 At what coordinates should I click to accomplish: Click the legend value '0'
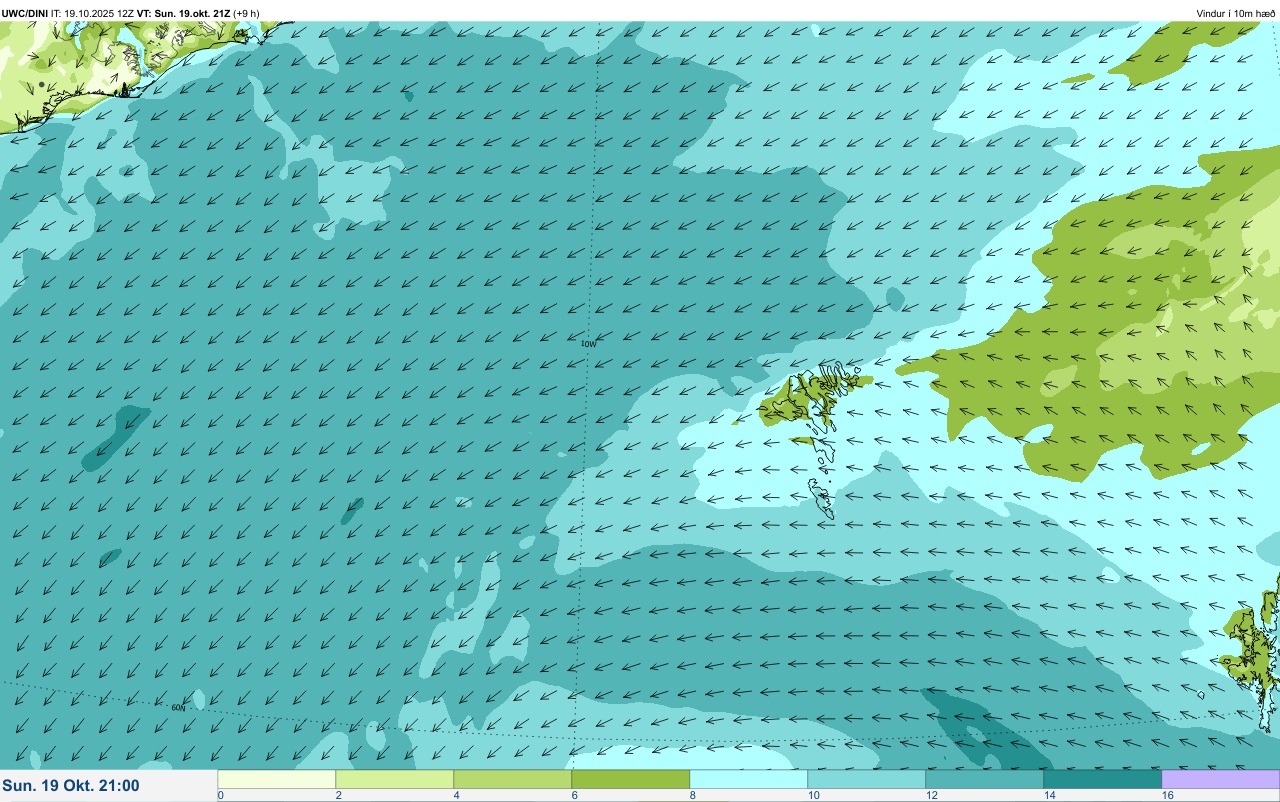220,795
